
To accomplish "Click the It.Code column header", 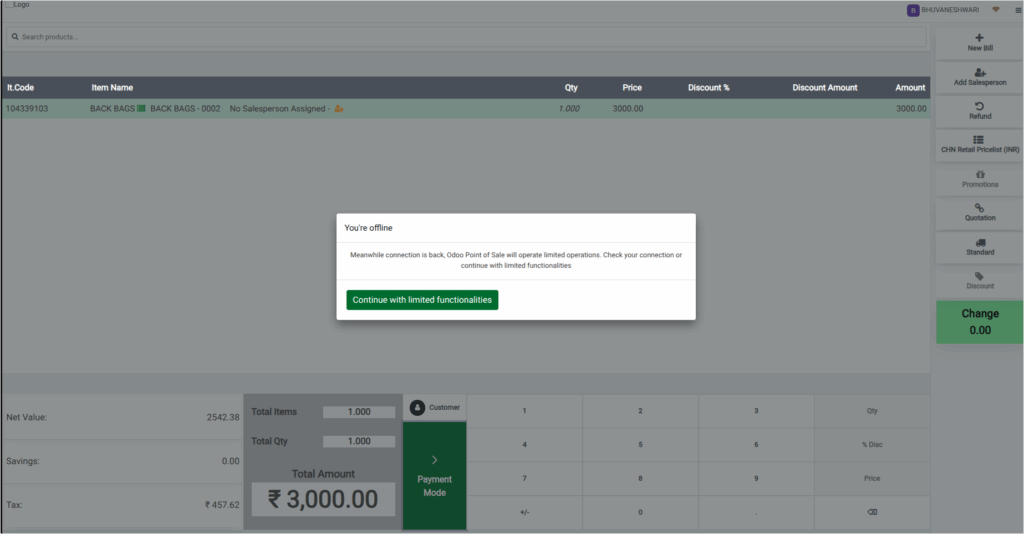I will point(20,87).
